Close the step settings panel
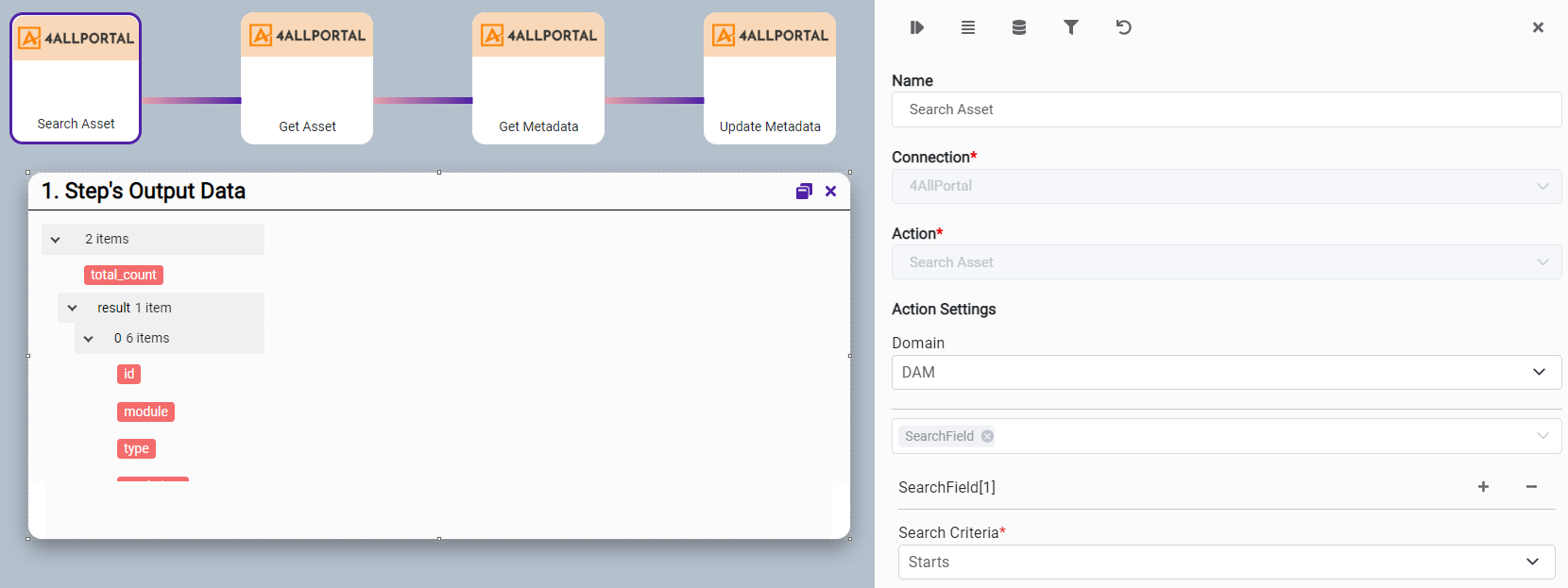 [1538, 27]
